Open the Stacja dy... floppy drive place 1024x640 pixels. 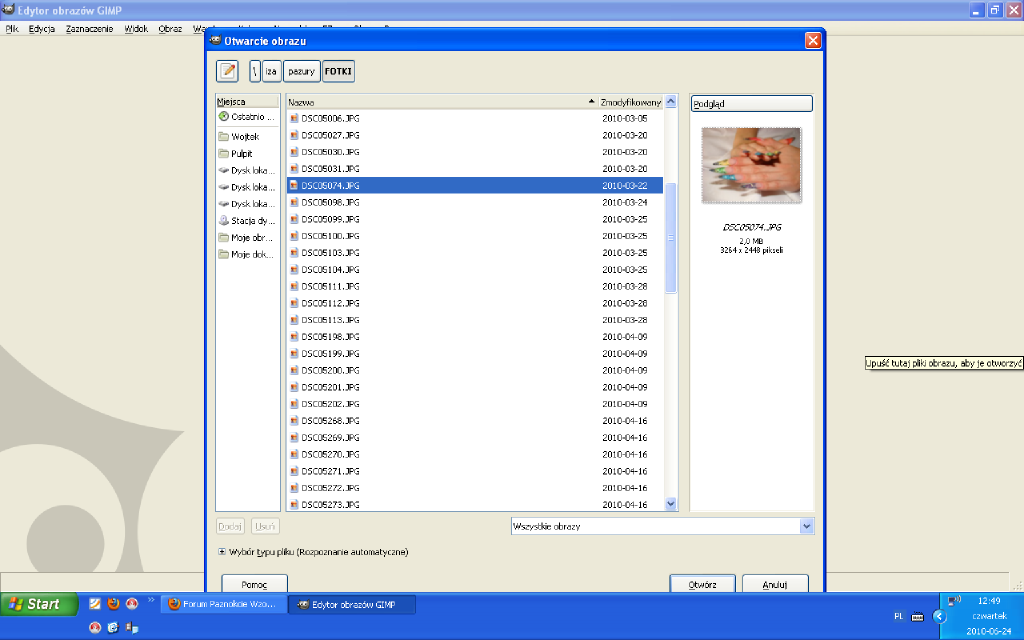tap(248, 221)
